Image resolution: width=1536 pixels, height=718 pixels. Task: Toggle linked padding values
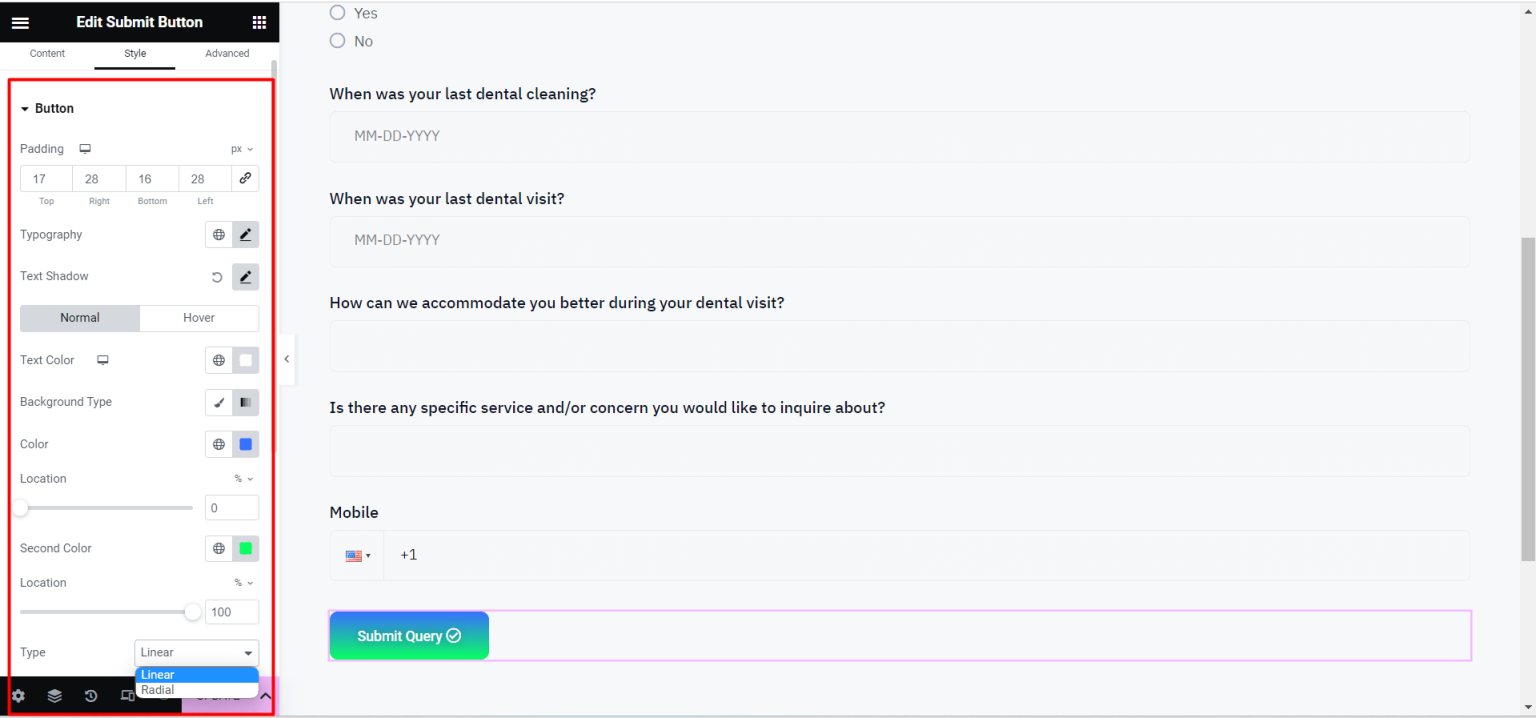[x=245, y=178]
